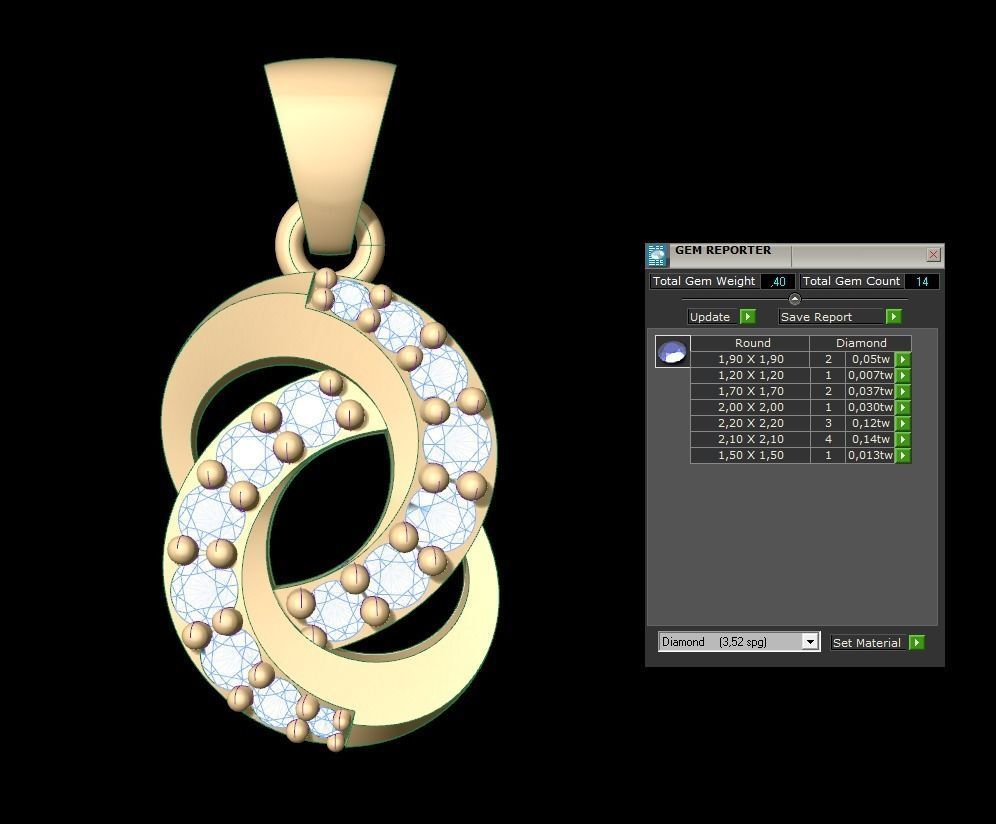Screen dimensions: 996x824
Task: Click the Total Gem Count value 14
Action: click(922, 281)
